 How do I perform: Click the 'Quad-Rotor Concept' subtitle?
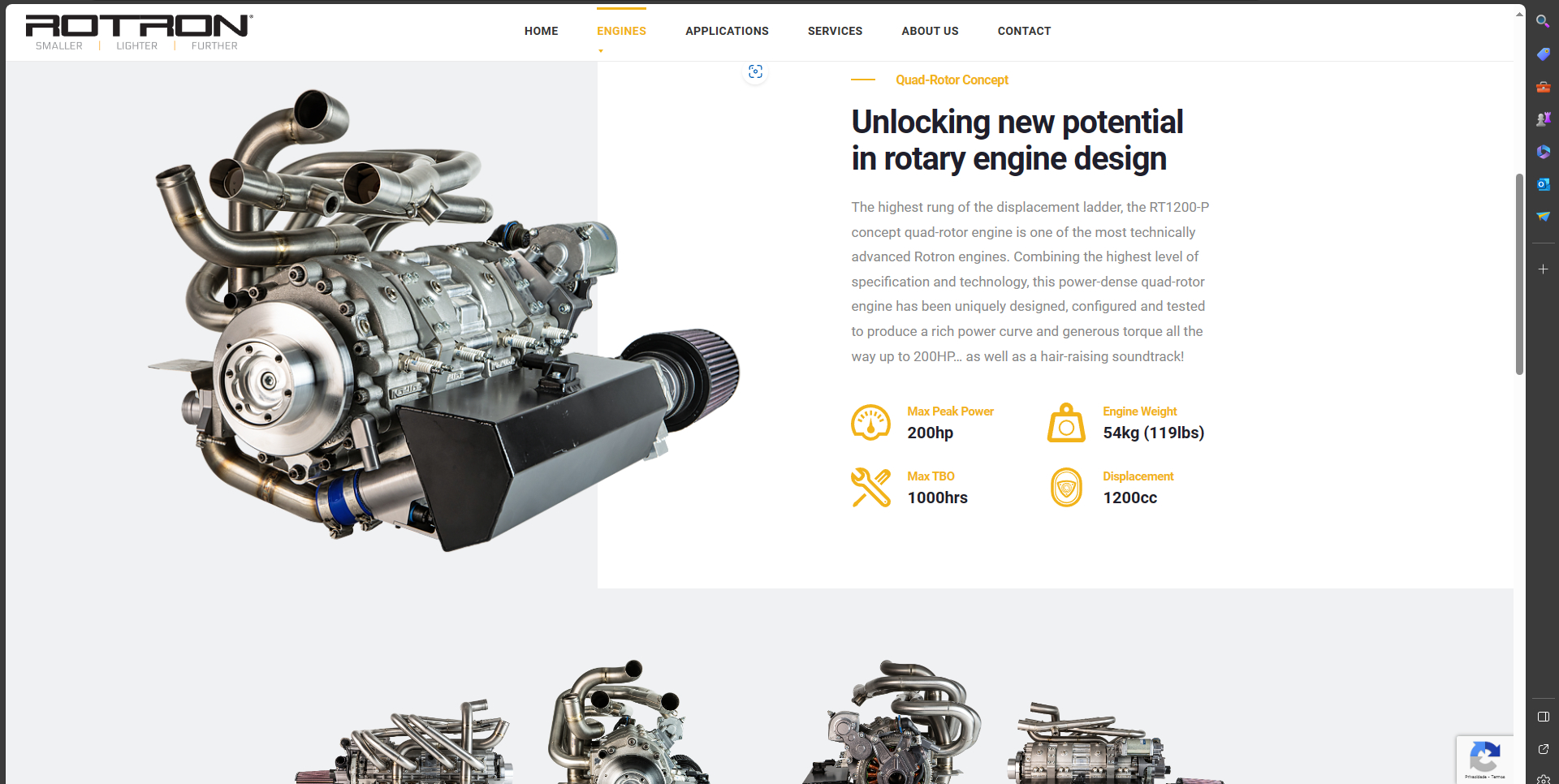[x=952, y=80]
